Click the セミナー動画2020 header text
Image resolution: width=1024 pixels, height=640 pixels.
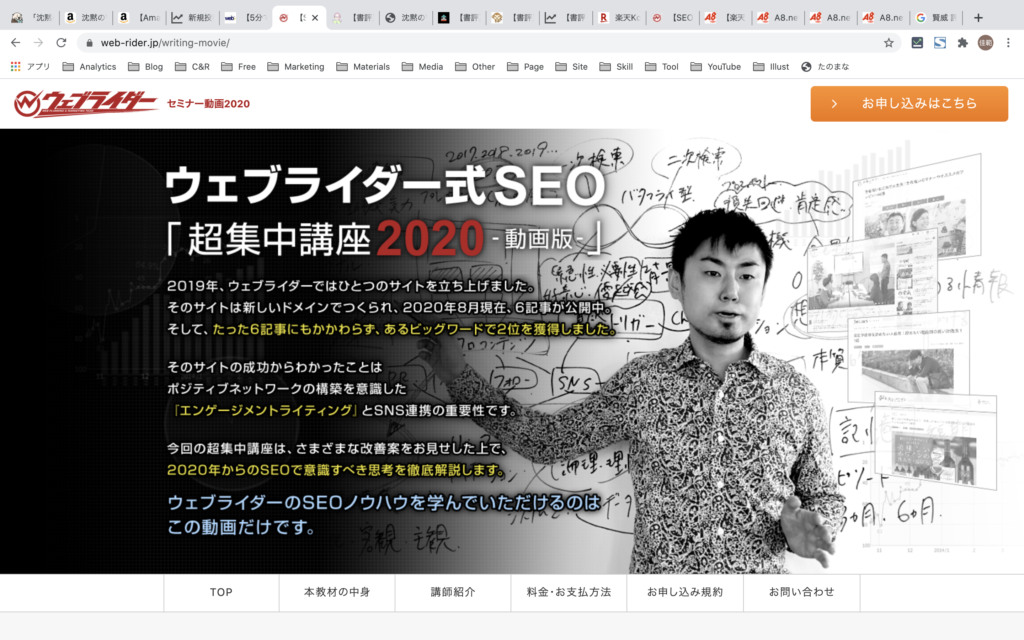coord(208,104)
